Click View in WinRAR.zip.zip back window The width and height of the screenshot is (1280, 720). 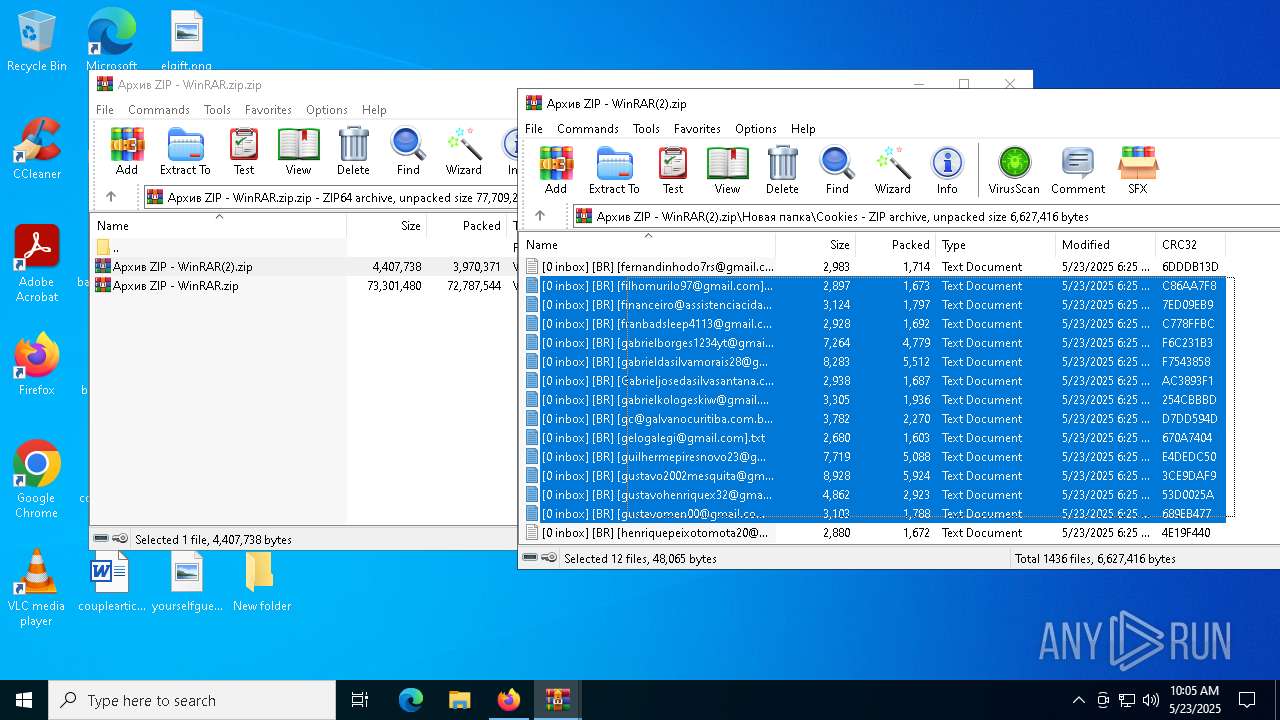tap(298, 151)
